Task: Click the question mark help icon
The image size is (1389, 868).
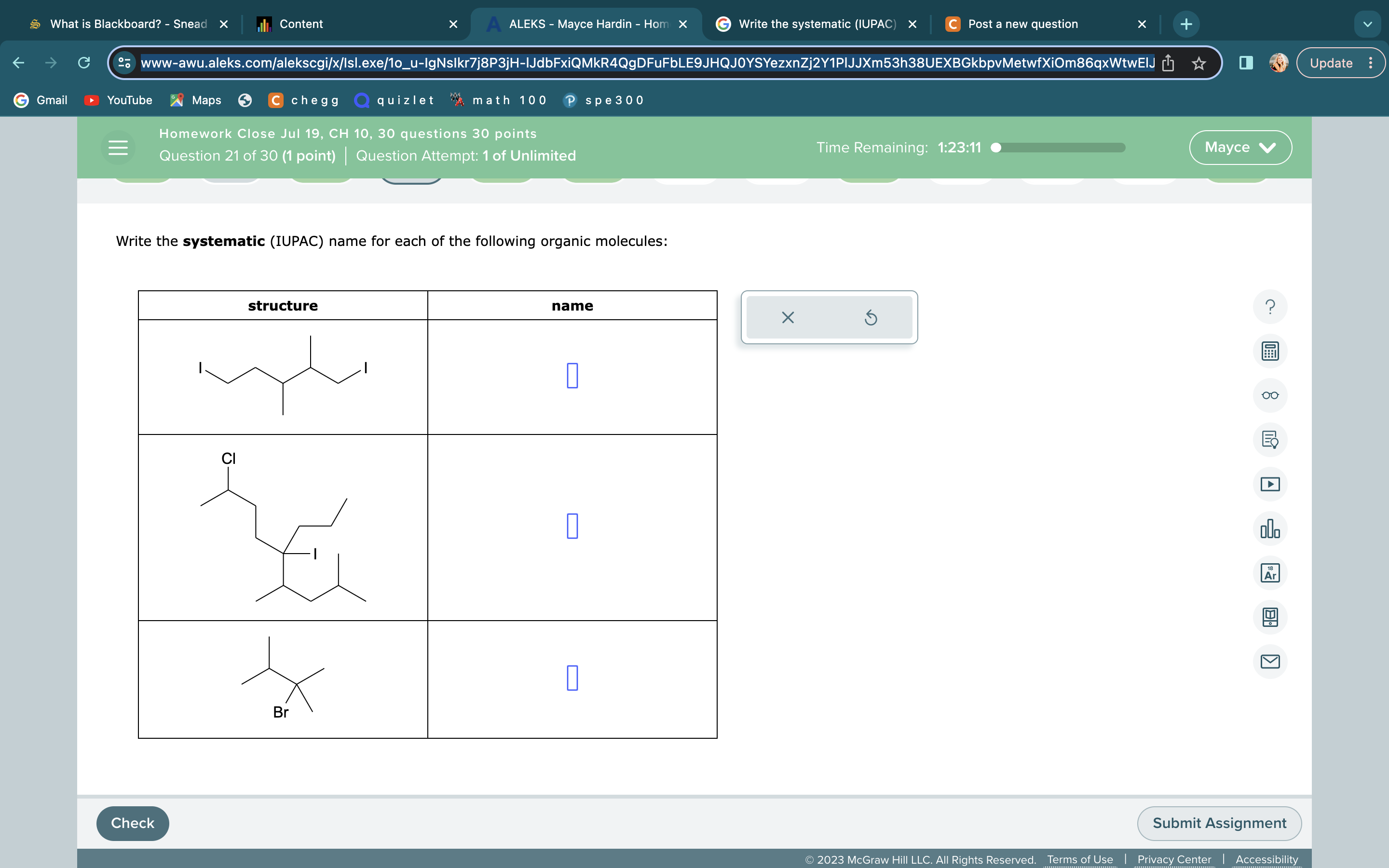Action: coord(1270,306)
